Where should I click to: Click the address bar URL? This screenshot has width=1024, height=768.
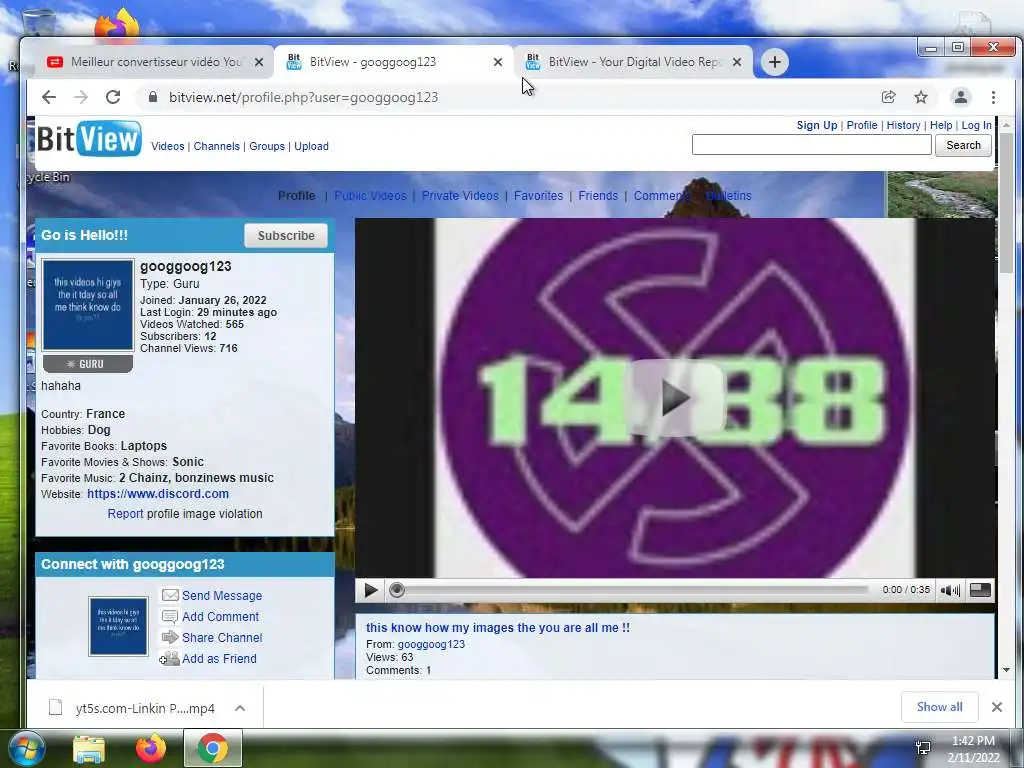(303, 97)
